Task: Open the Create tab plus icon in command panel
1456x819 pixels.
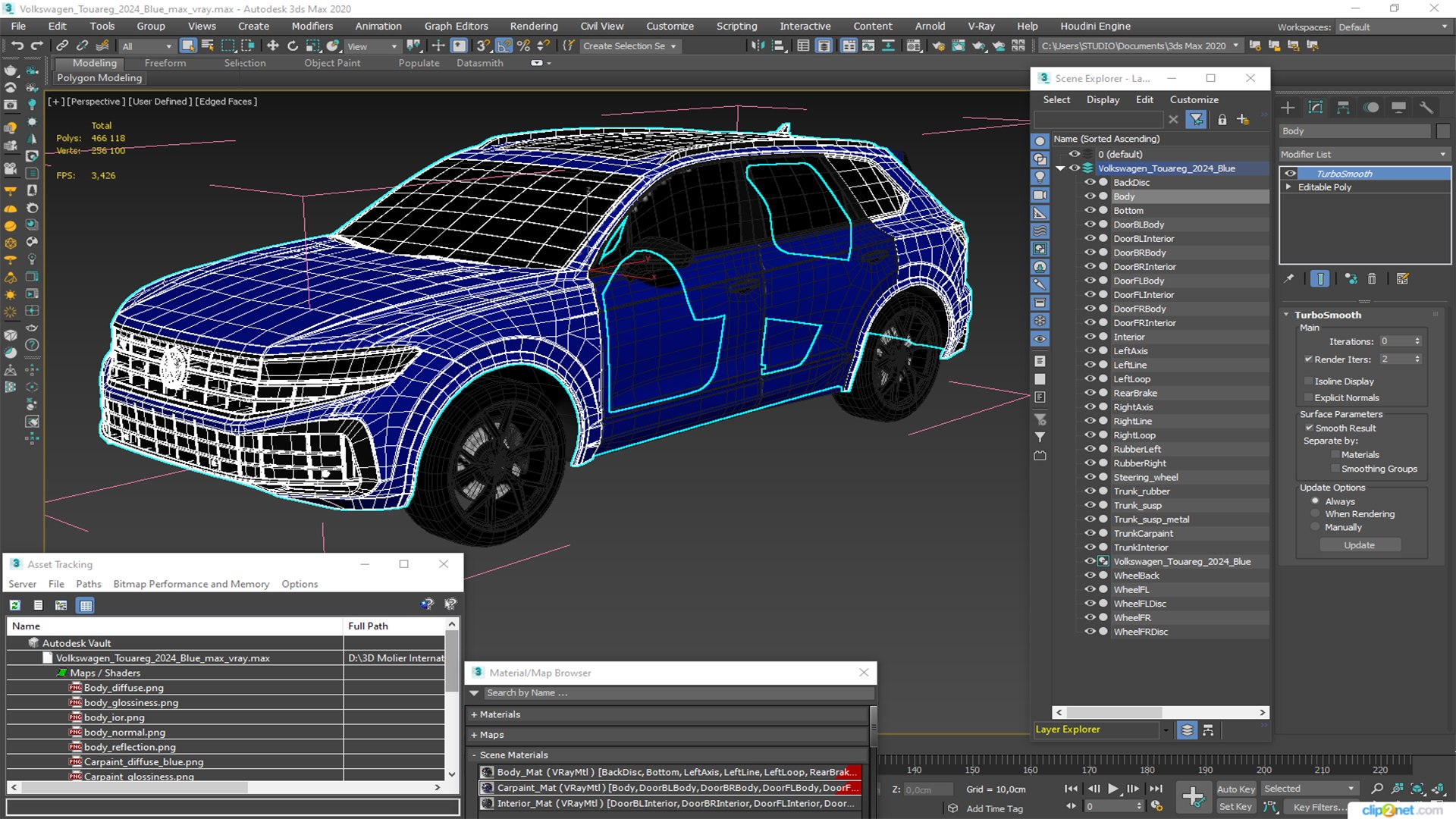Action: [1288, 108]
